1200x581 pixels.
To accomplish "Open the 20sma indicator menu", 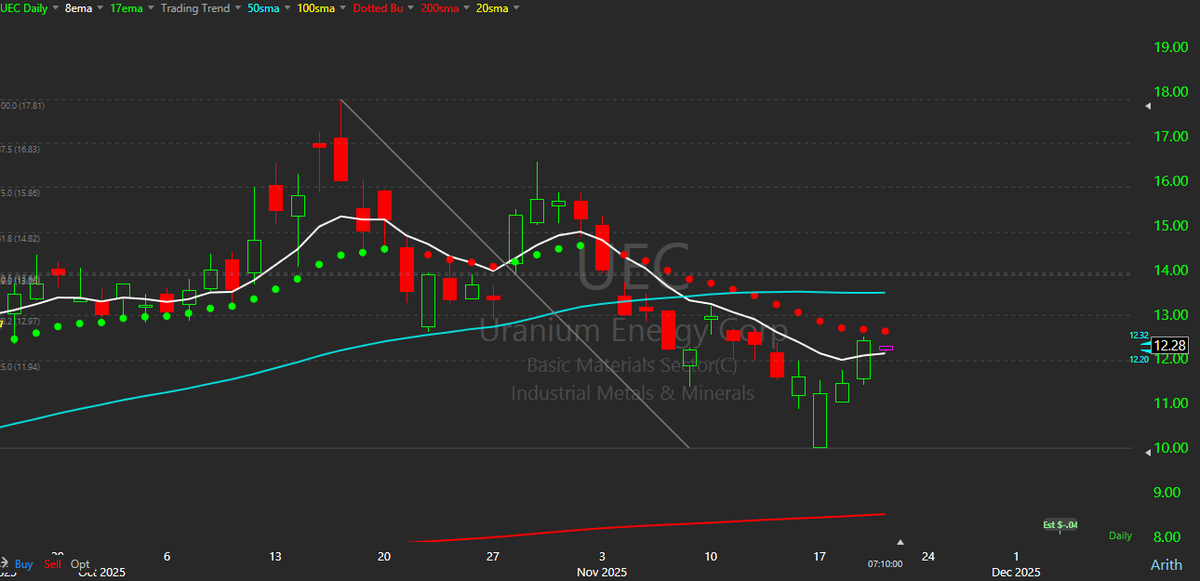I will 494,8.
